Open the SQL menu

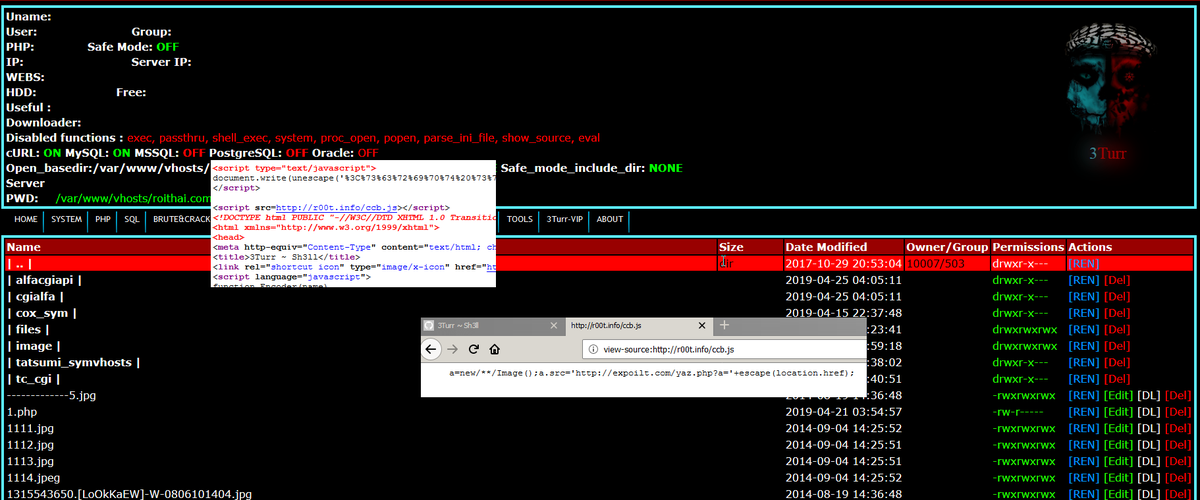pyautogui.click(x=132, y=219)
